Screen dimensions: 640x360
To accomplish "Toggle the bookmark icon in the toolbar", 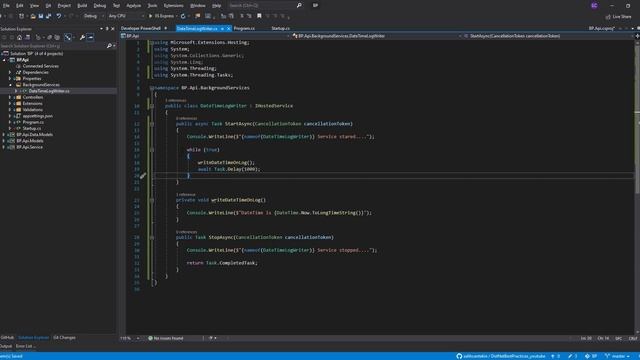I will click(x=259, y=16).
